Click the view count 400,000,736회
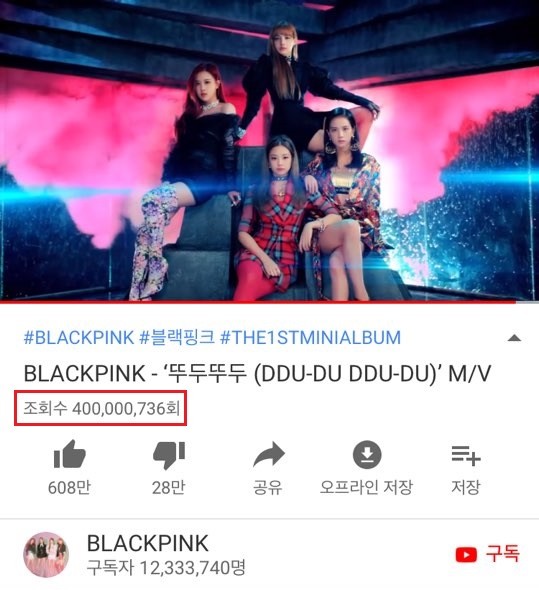Viewport: 539px width, 590px height. click(x=102, y=408)
